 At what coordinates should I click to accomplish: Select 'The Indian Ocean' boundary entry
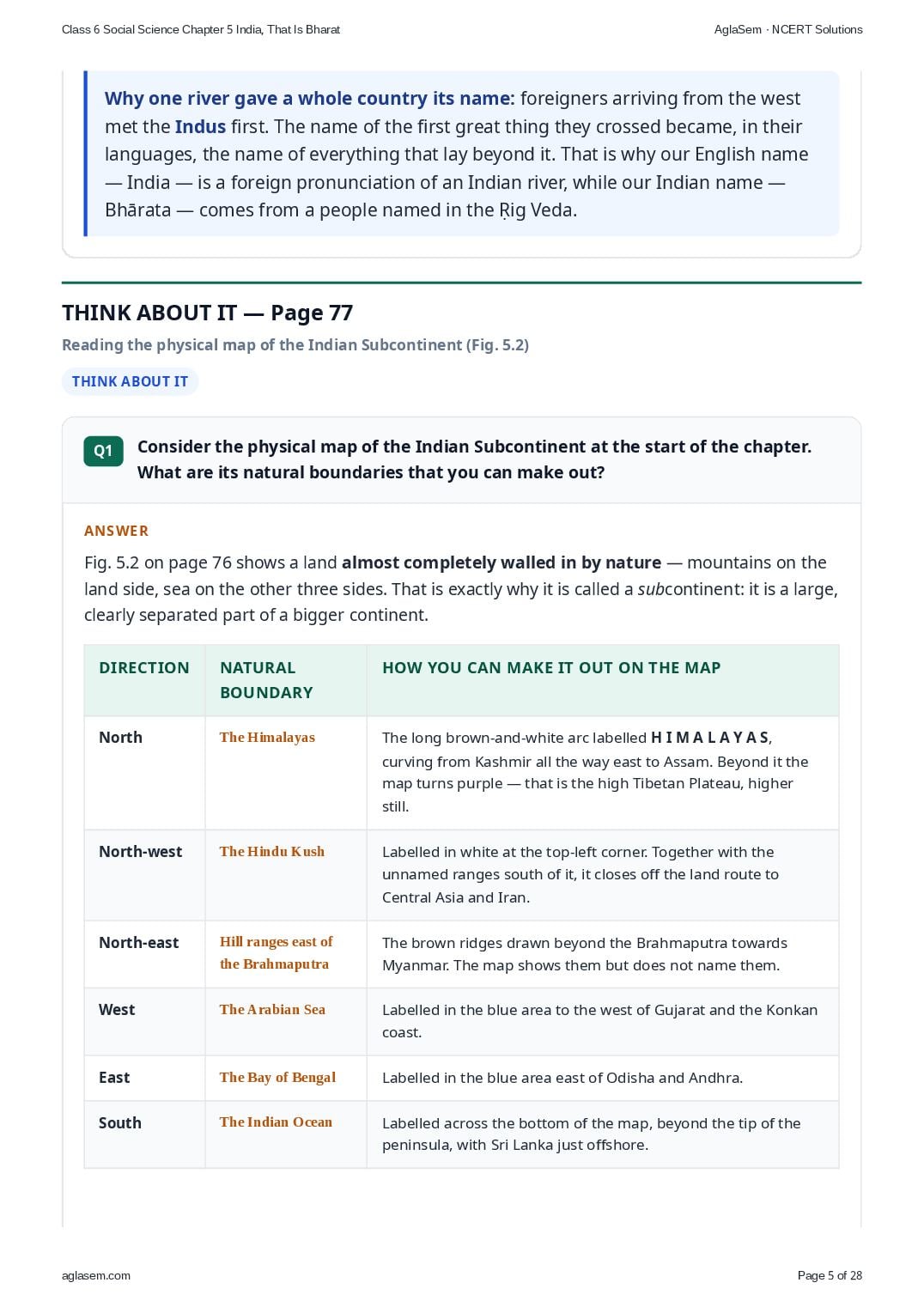276,1122
